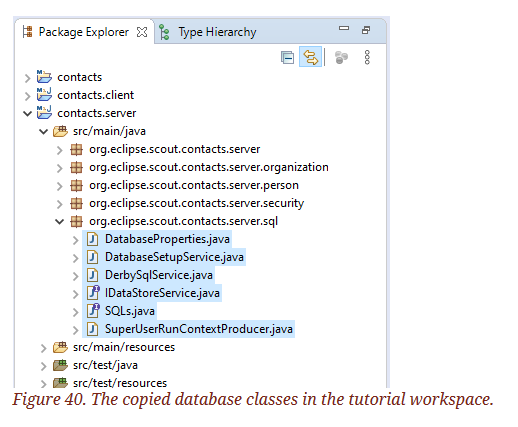Click the src/test/java folder icon
Viewport: 518px width, 427px height.
(x=60, y=365)
